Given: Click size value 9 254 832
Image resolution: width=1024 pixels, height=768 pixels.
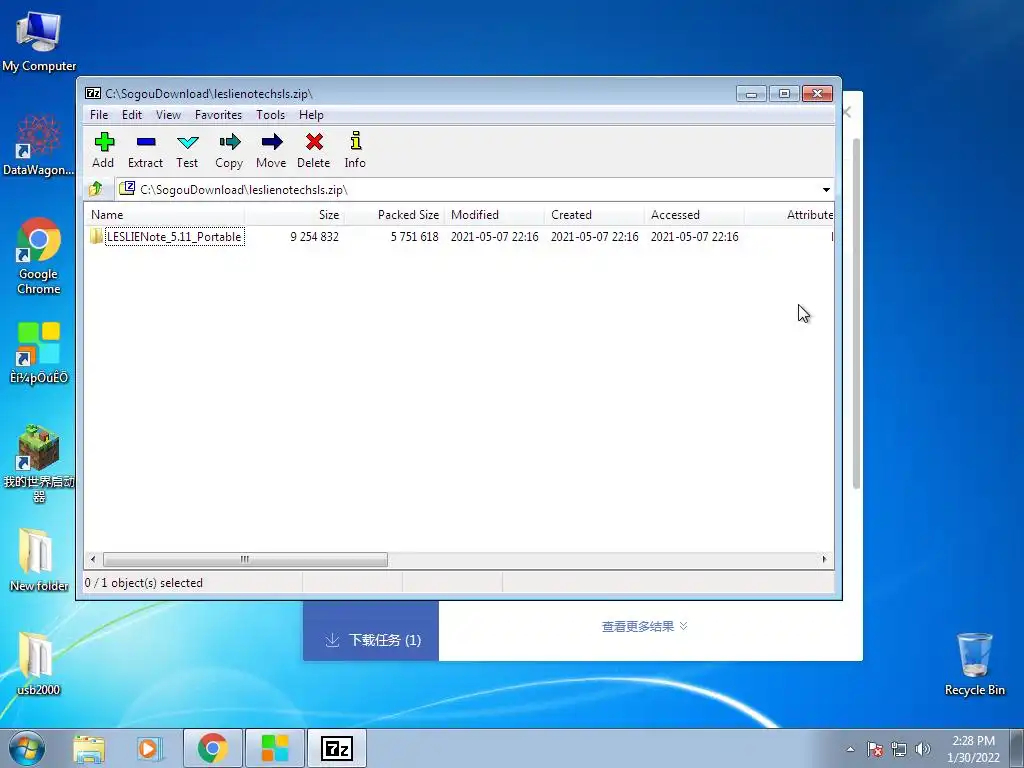Looking at the screenshot, I should (x=315, y=236).
